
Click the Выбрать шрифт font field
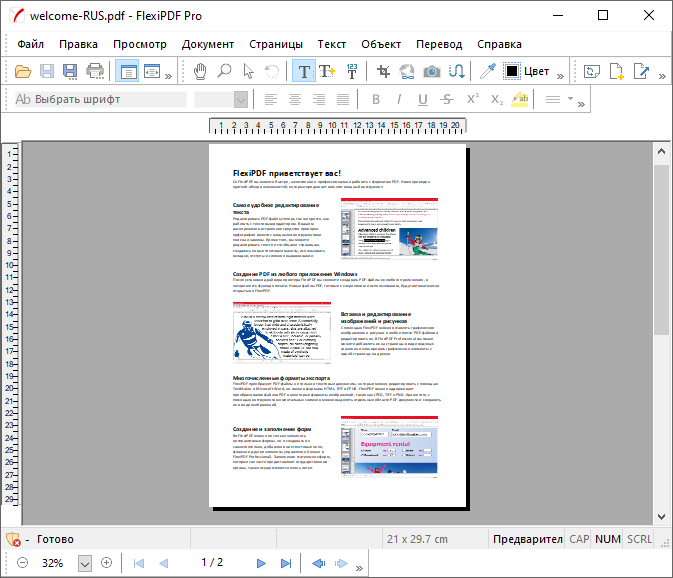point(100,99)
